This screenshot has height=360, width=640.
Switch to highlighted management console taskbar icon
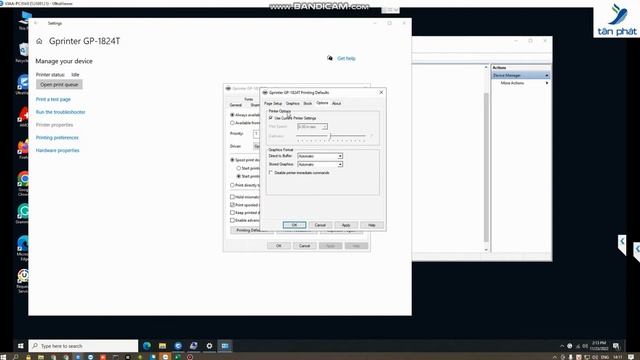tap(225, 346)
